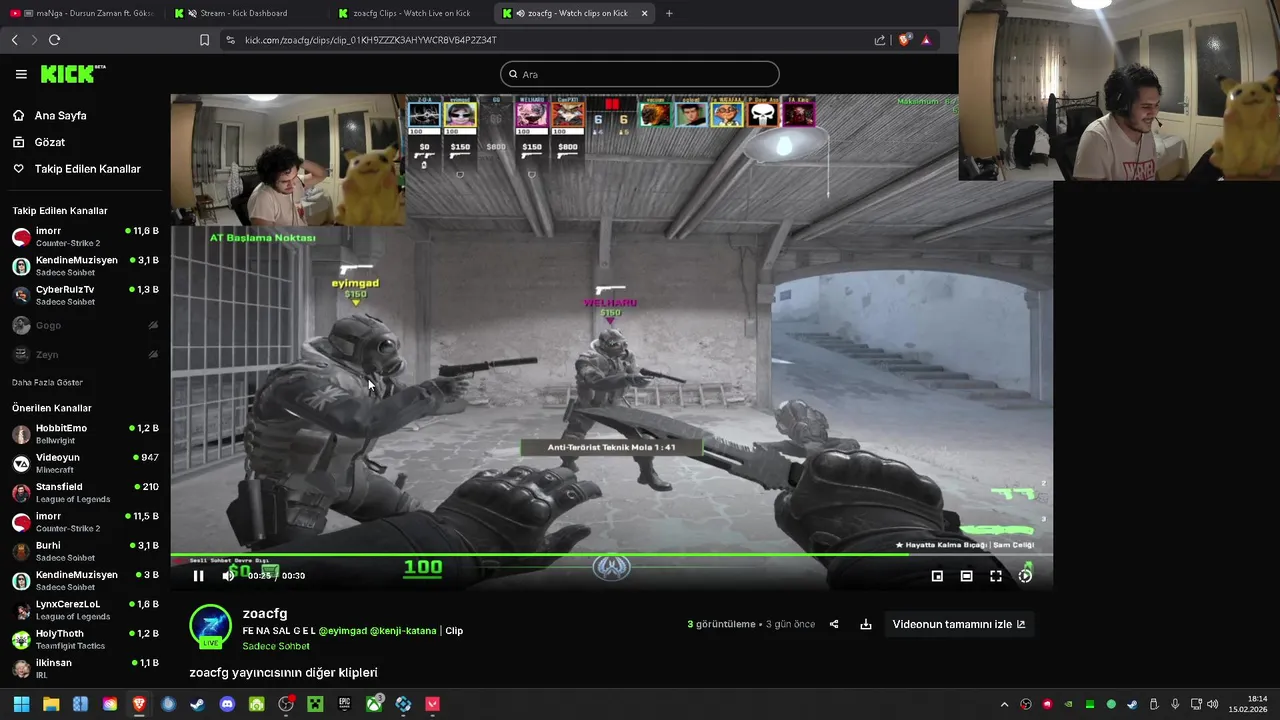Open site settings icon in address bar

click(230, 40)
